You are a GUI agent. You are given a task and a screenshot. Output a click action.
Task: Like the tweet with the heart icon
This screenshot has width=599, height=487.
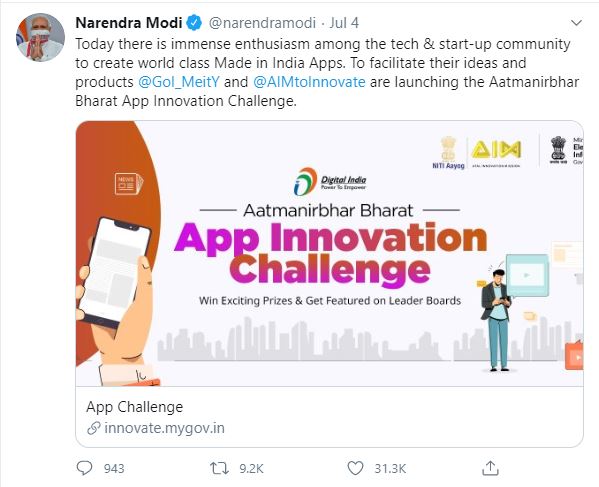coord(355,468)
